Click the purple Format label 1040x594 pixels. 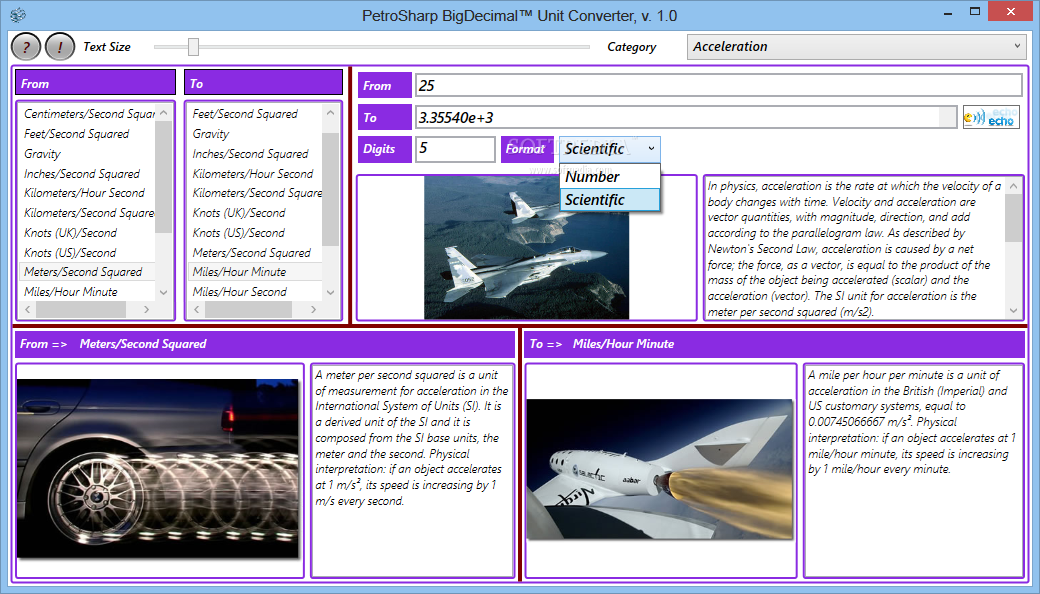tap(527, 149)
